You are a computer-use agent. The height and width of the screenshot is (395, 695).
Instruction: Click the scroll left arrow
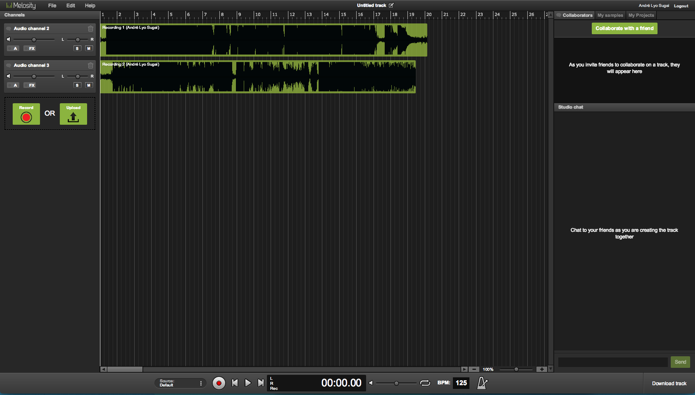103,369
